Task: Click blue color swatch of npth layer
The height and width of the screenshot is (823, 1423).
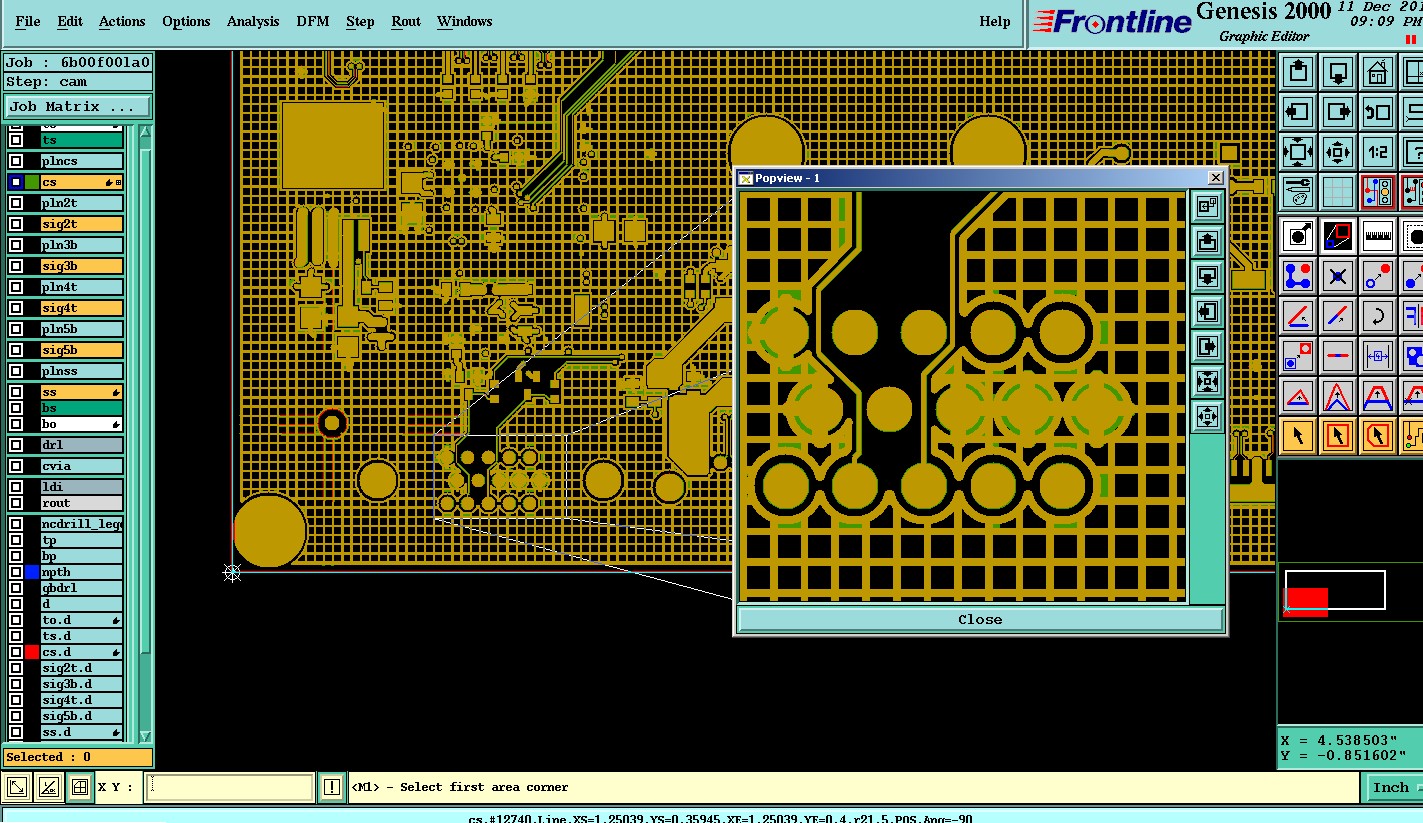Action: coord(32,572)
